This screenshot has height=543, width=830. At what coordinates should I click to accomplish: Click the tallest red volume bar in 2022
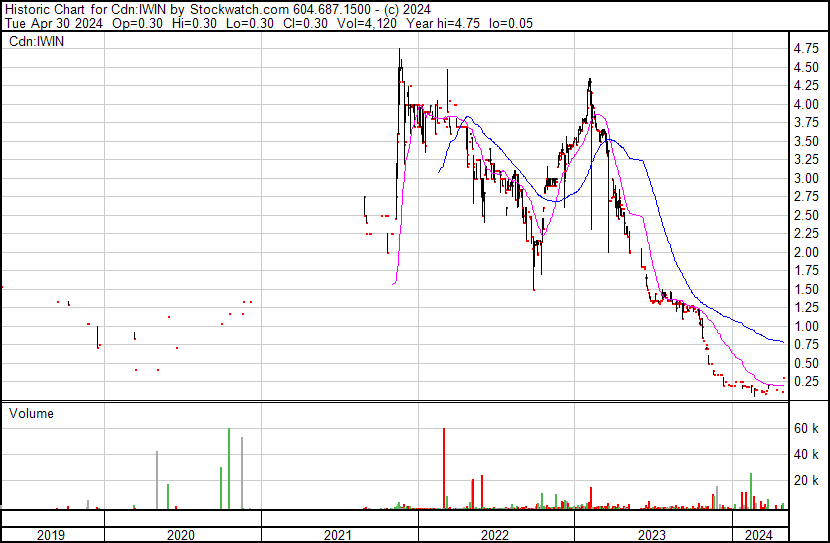(x=444, y=469)
